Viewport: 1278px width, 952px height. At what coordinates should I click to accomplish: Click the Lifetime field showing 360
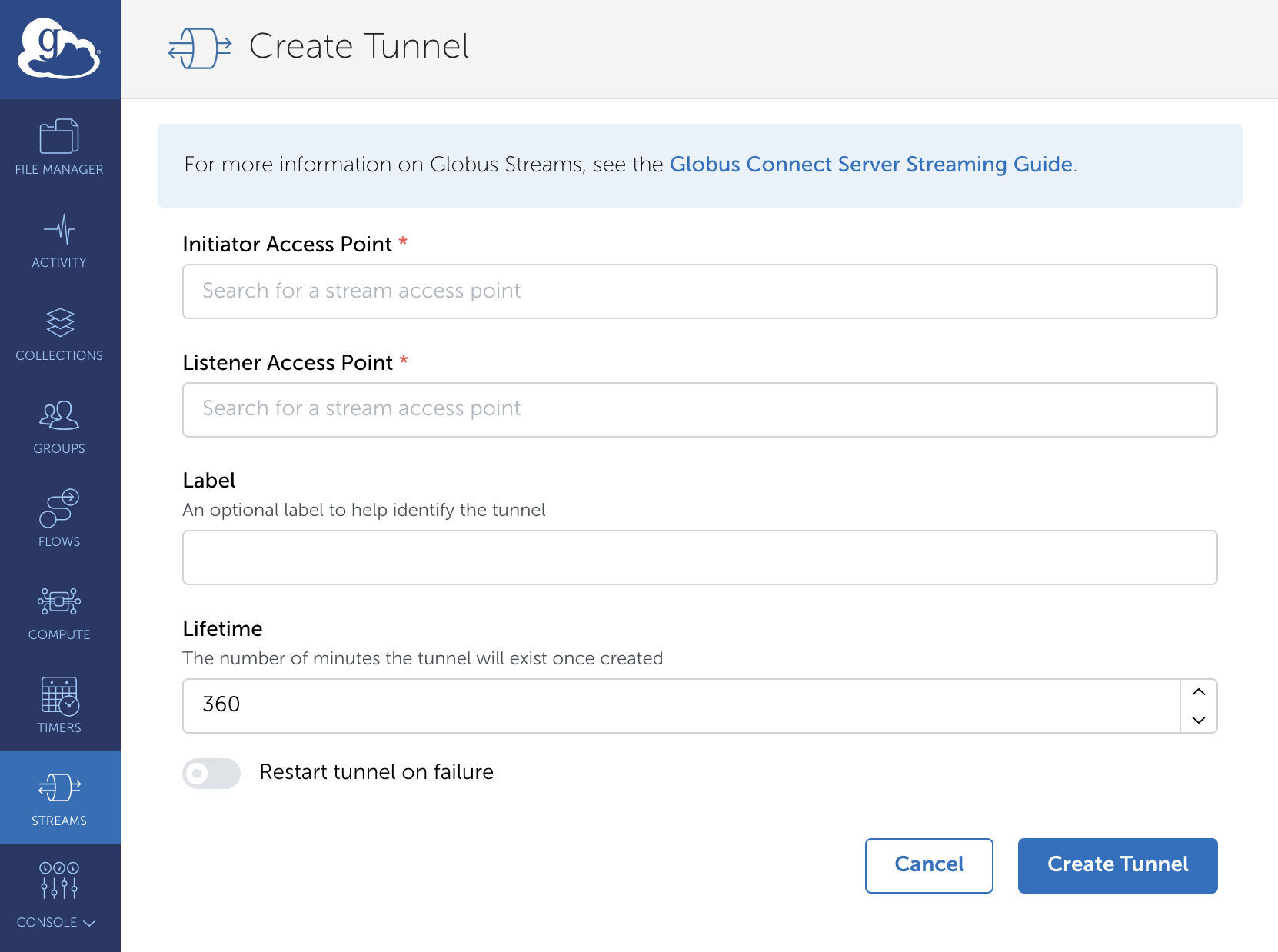(x=681, y=706)
